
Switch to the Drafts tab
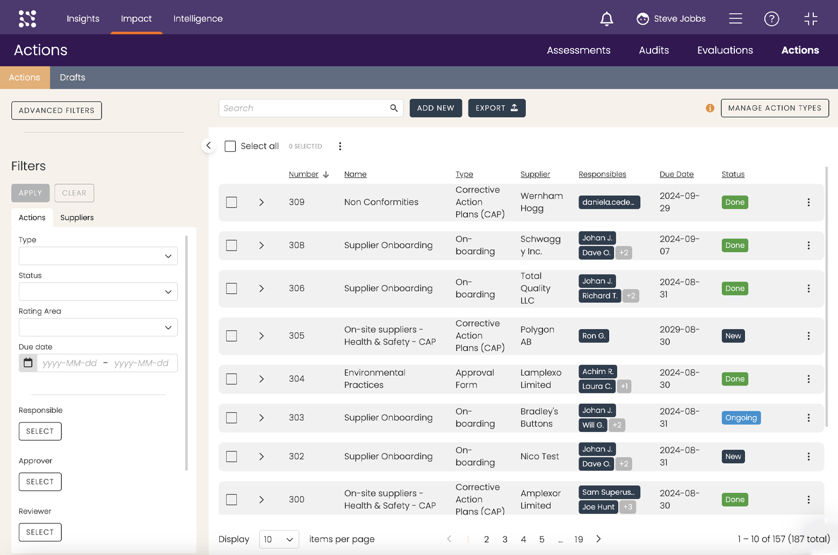pos(72,78)
